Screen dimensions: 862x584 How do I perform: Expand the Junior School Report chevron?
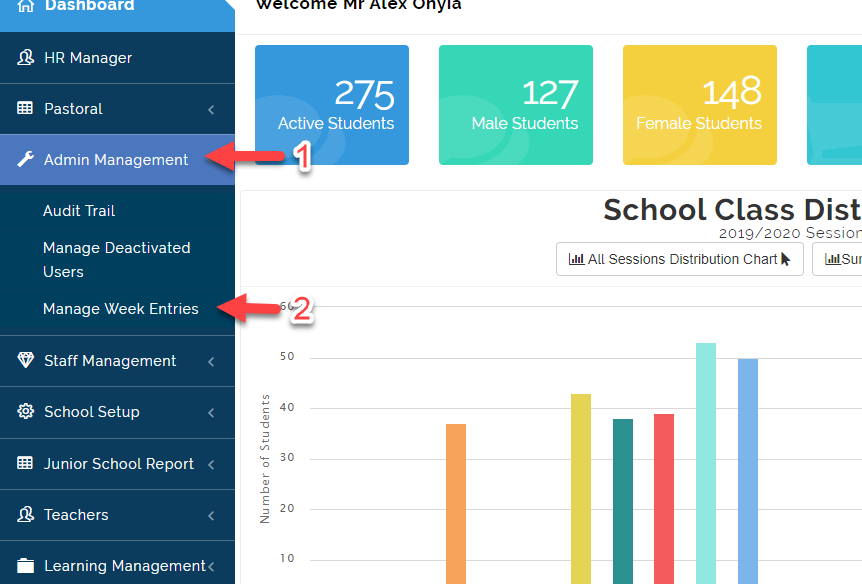tap(211, 464)
